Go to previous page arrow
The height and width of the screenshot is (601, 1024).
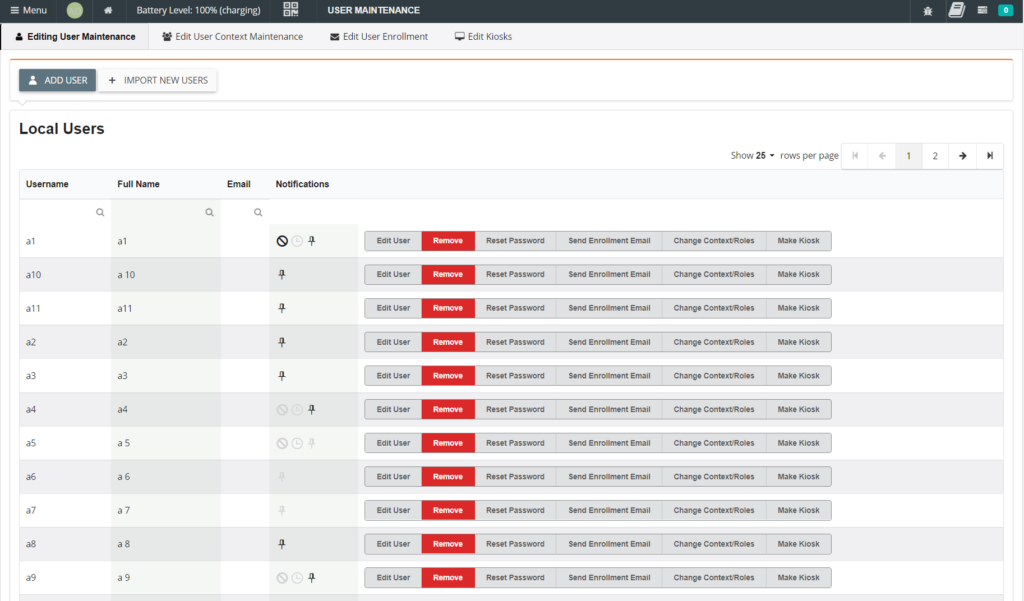pos(882,155)
